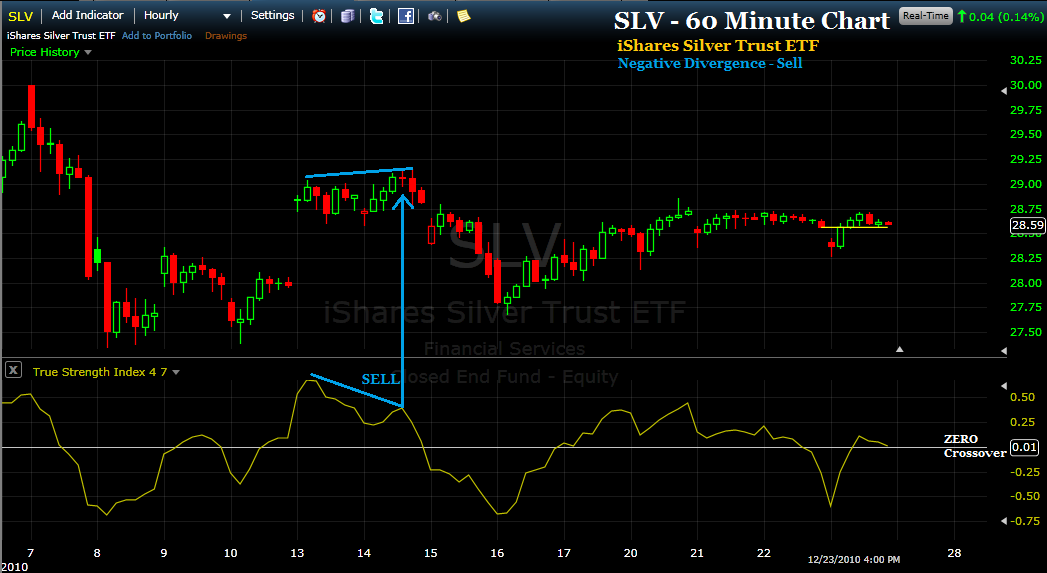Screen dimensions: 1047x573
Task: Expand True Strength Index 4 7 options arrow
Action: pyautogui.click(x=176, y=372)
